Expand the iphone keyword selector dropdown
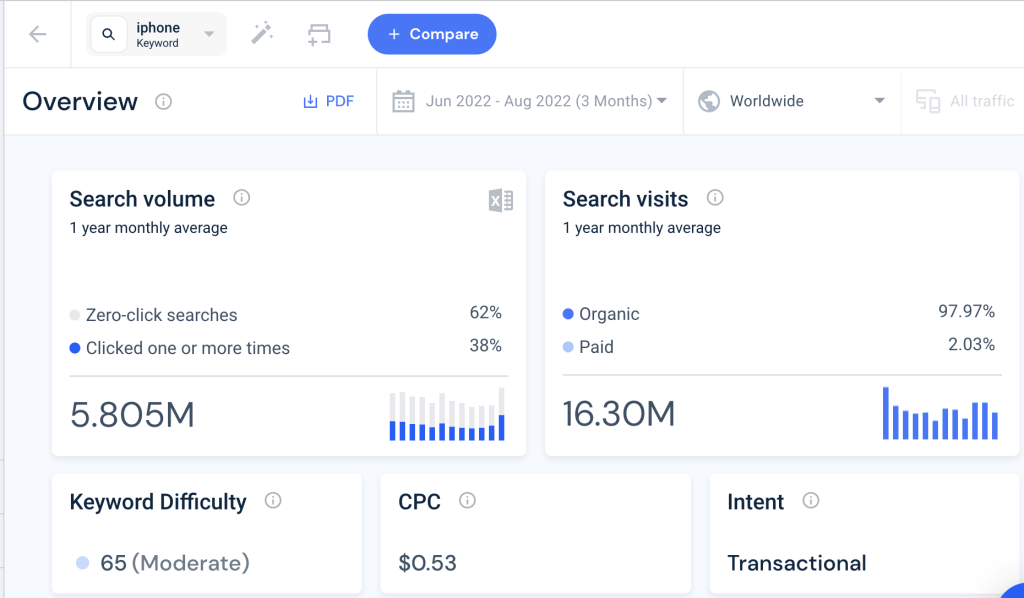The height and width of the screenshot is (598, 1024). coord(209,34)
